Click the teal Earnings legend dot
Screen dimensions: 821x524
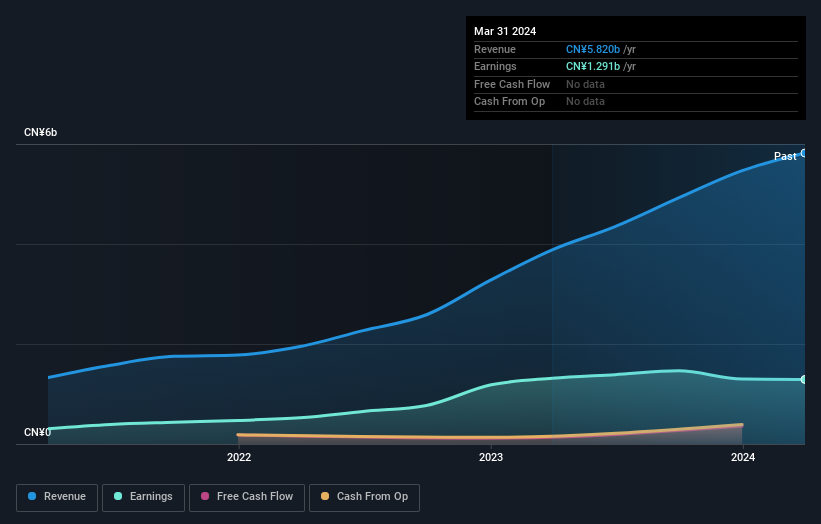tap(118, 496)
